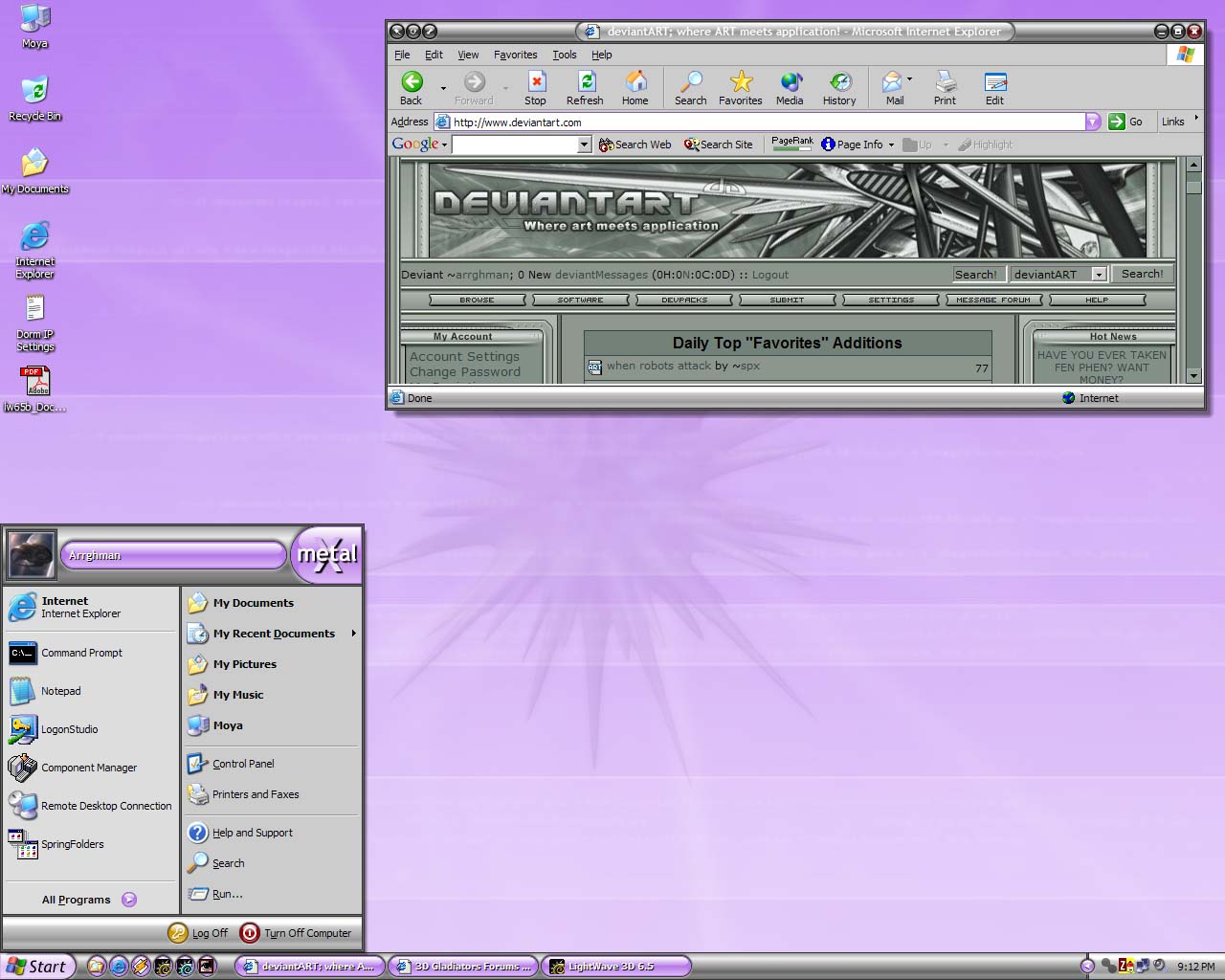Open the Help menu
Image resolution: width=1225 pixels, height=980 pixels.
pyautogui.click(x=601, y=55)
